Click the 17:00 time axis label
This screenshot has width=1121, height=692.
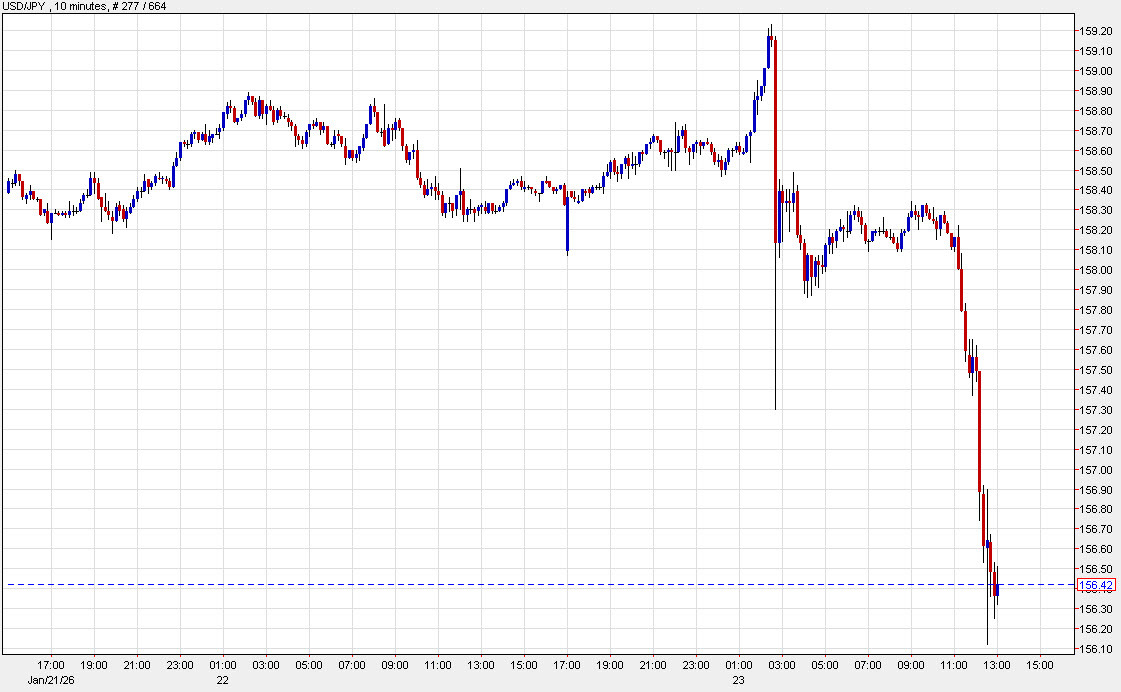point(53,665)
